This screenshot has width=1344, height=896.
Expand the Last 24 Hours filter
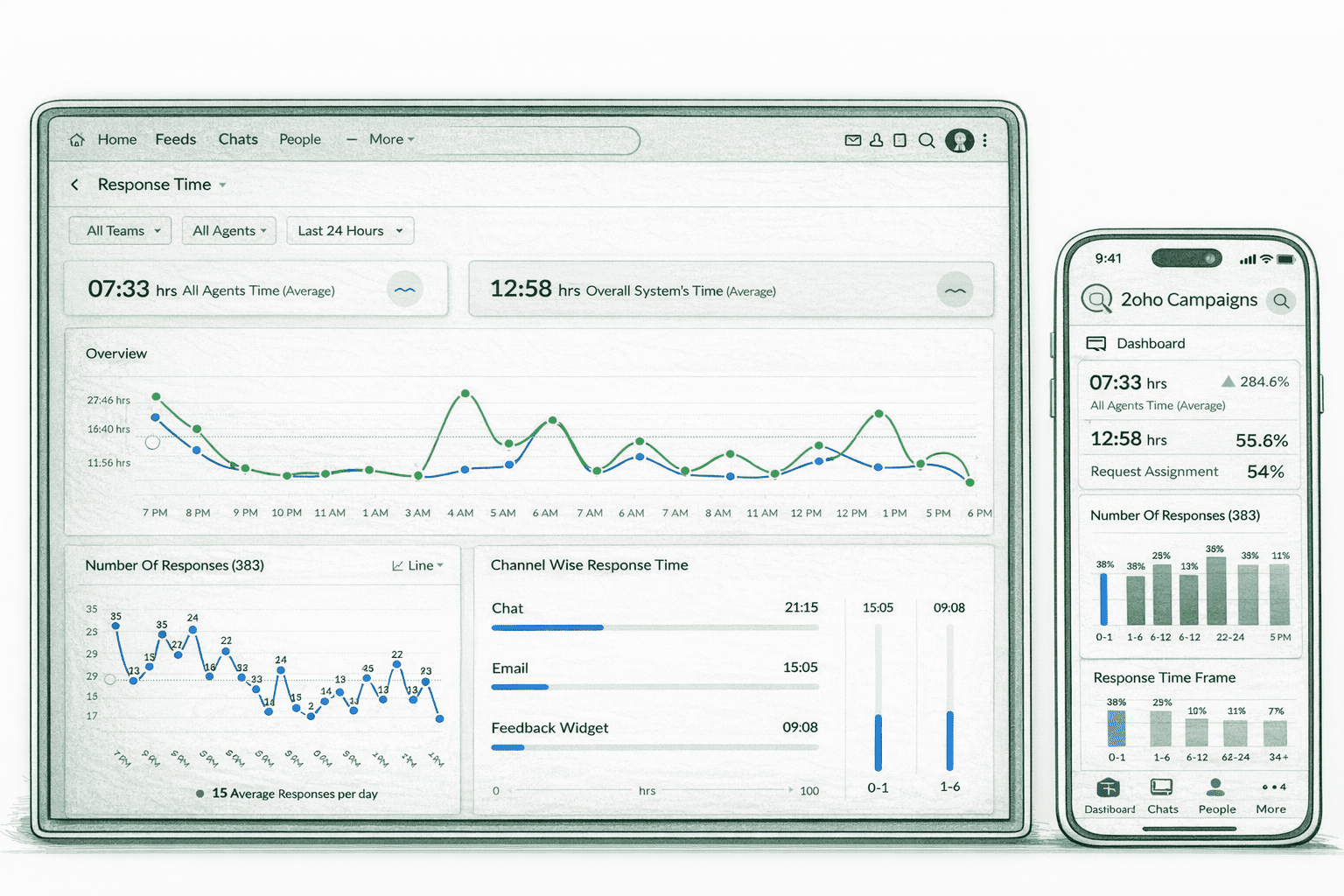(x=349, y=230)
